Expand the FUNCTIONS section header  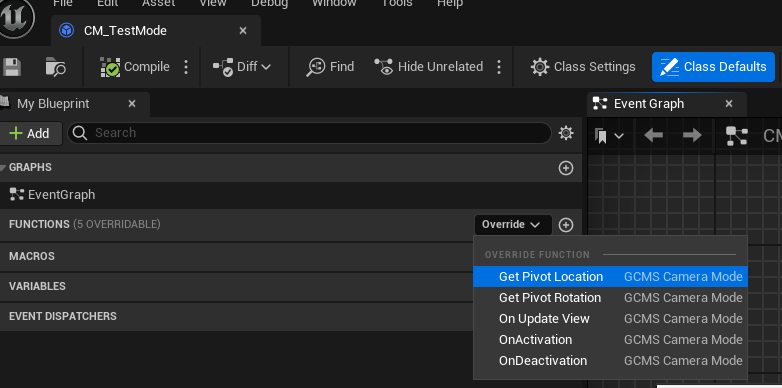click(39, 224)
